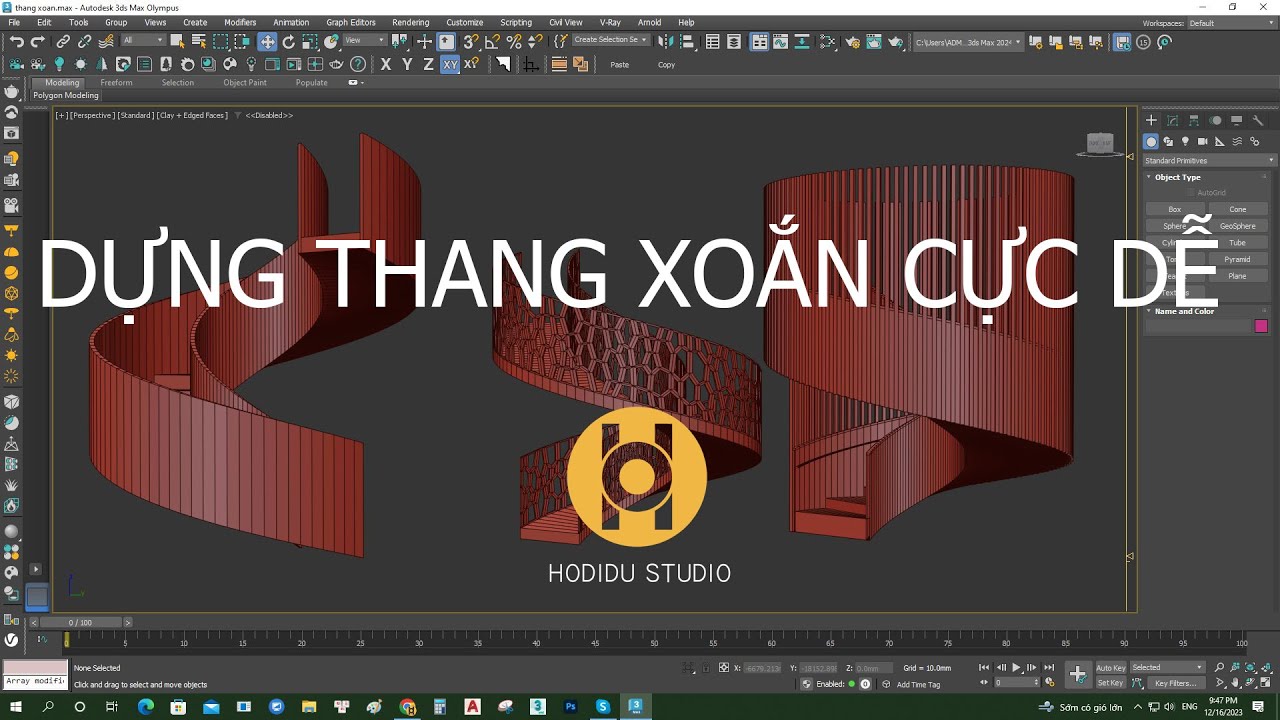Screen dimensions: 1280x720
Task: Open the selection filter 'All' dropdown
Action: pos(143,41)
